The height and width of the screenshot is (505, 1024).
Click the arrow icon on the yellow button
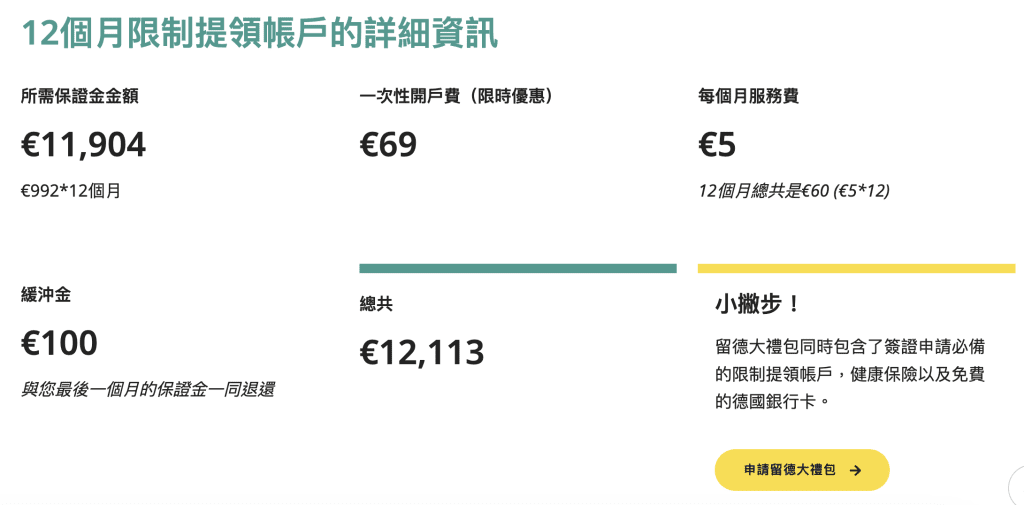coord(855,470)
